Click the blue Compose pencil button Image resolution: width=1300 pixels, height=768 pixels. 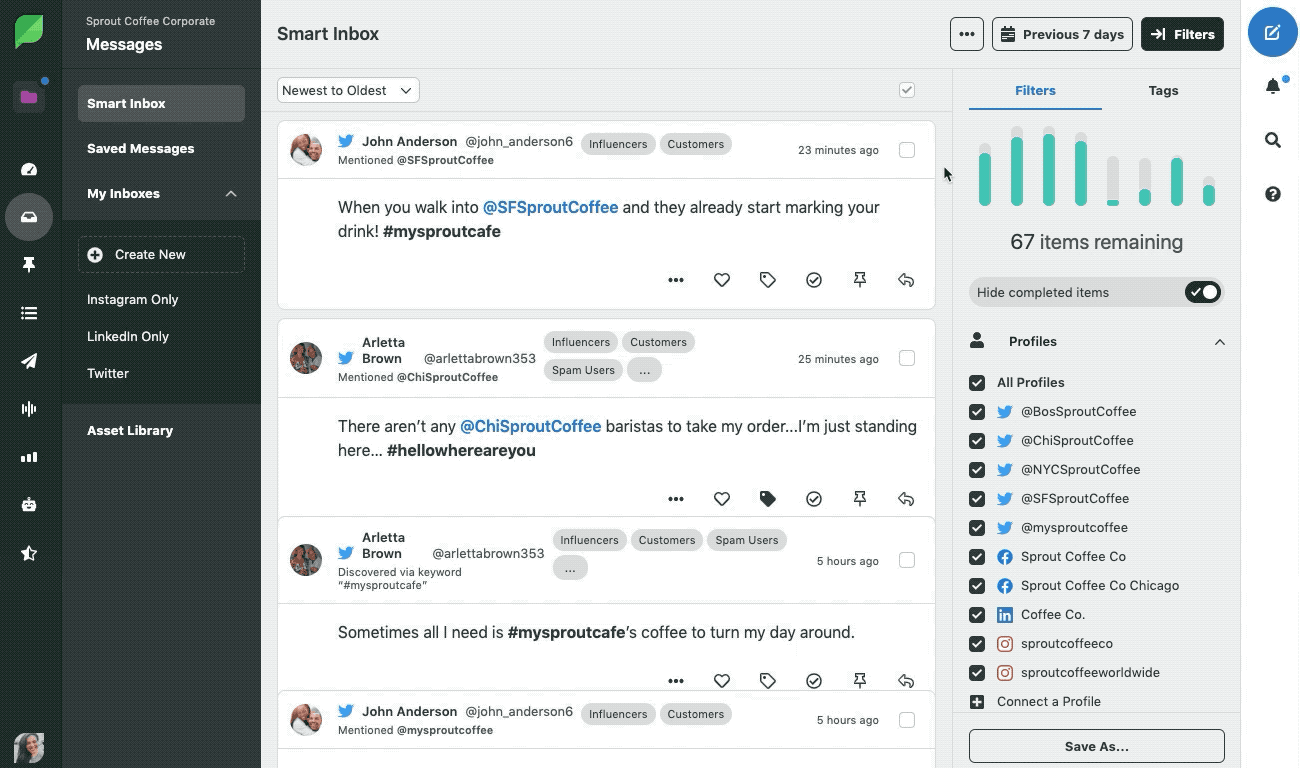tap(1272, 33)
